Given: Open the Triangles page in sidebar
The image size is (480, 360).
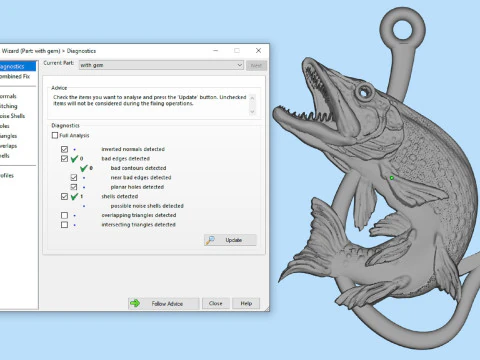Looking at the screenshot, I should (x=8, y=136).
